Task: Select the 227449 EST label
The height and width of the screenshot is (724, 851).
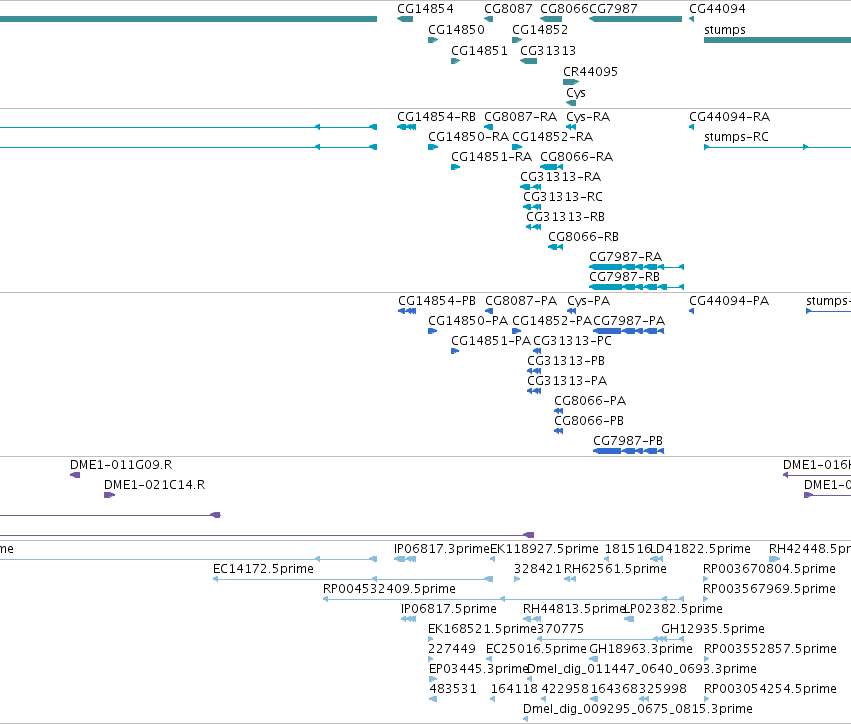Action: point(452,649)
